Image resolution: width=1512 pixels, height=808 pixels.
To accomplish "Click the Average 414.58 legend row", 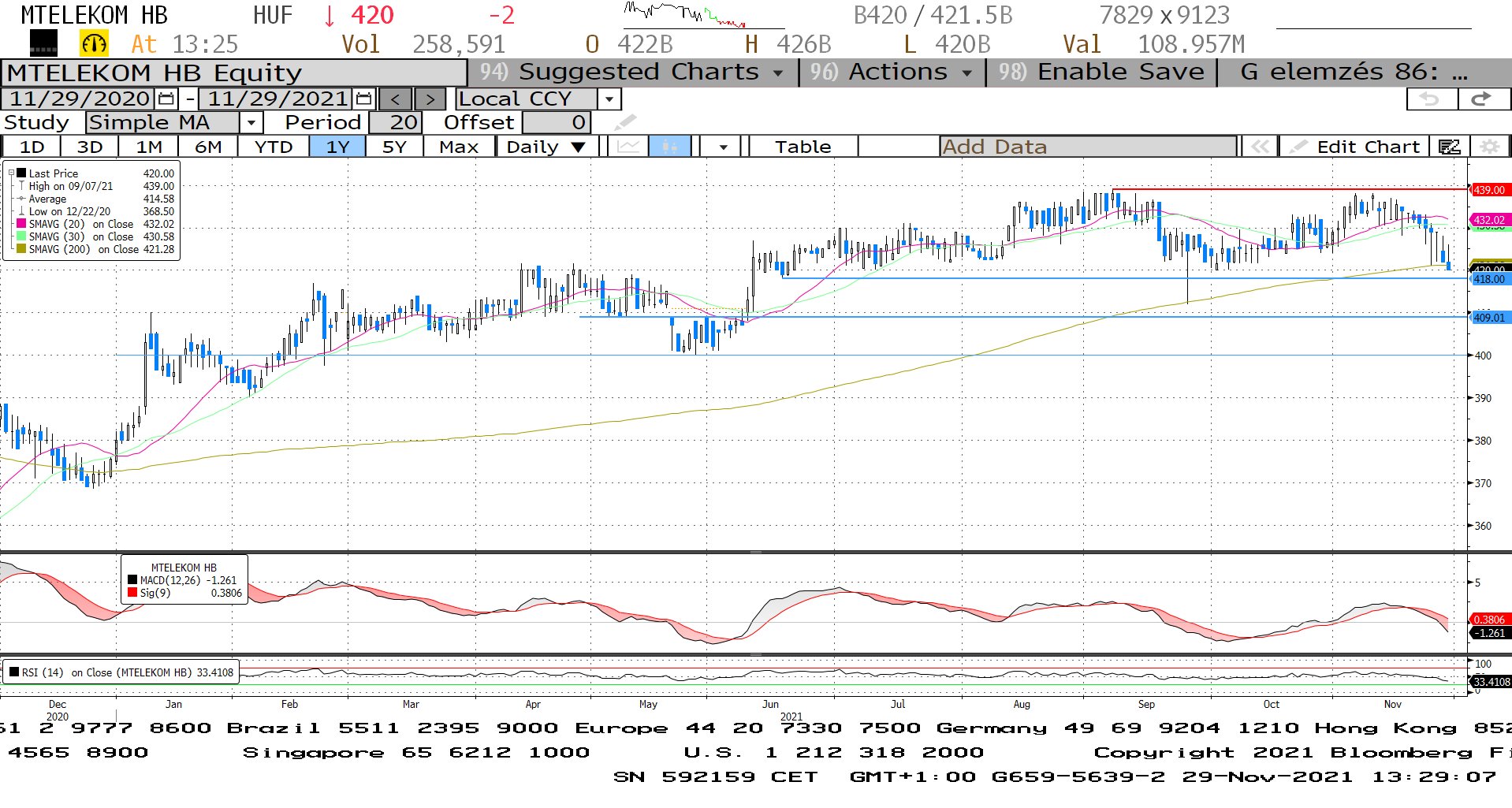I will [95, 199].
